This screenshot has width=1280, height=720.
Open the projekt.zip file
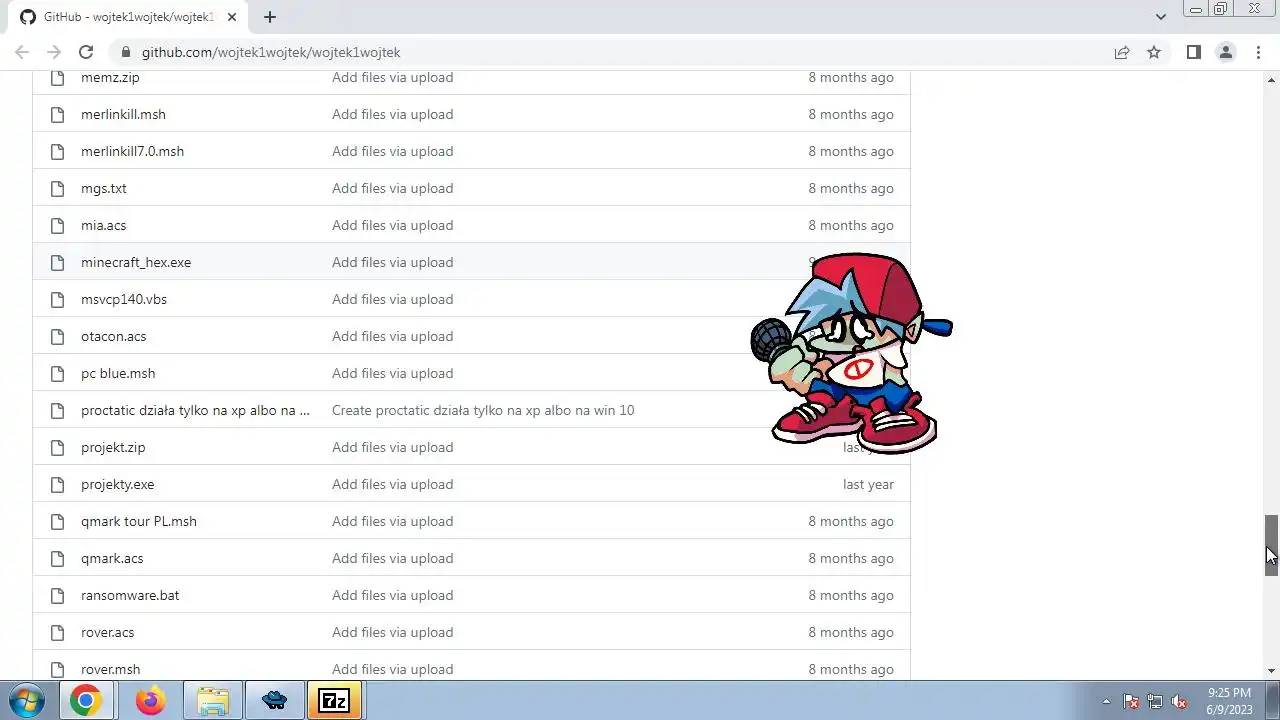tap(113, 447)
